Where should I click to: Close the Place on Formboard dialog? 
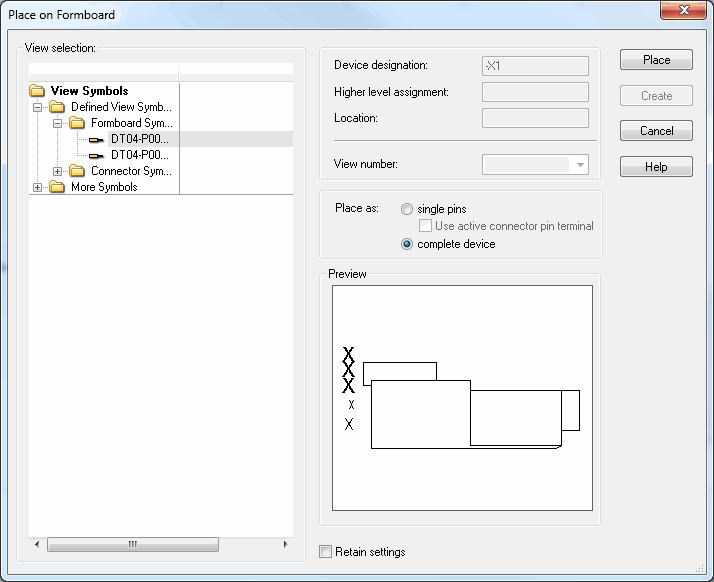click(x=684, y=11)
